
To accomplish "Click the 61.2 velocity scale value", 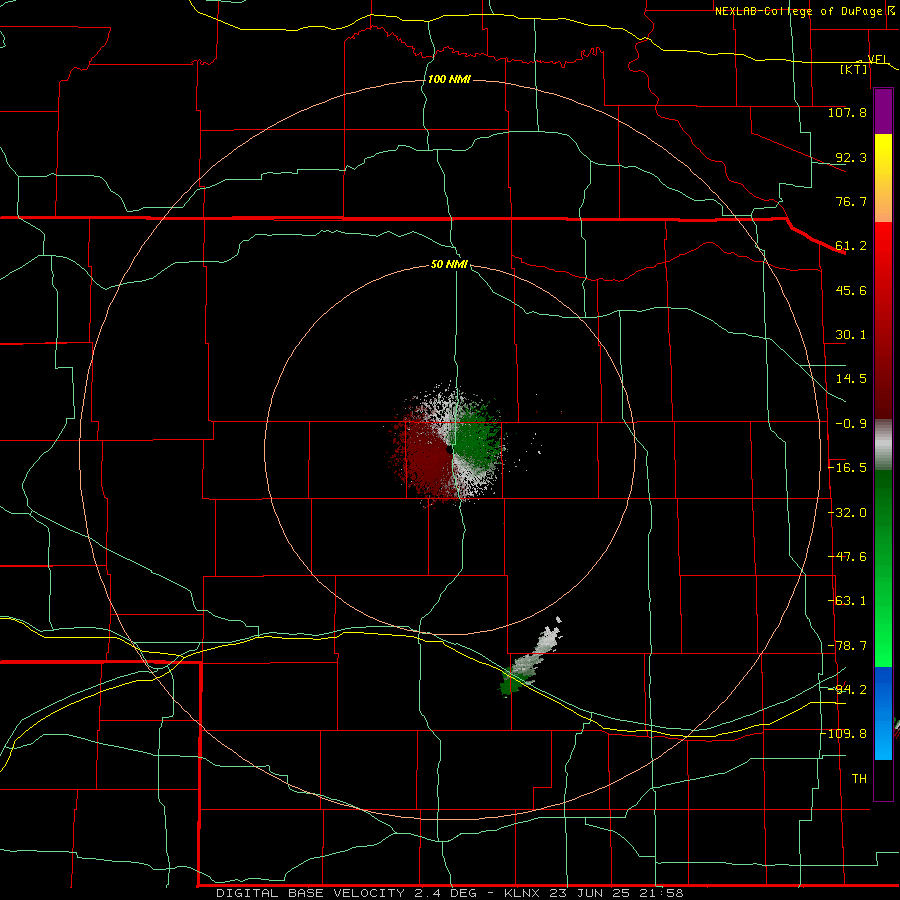I will [851, 246].
